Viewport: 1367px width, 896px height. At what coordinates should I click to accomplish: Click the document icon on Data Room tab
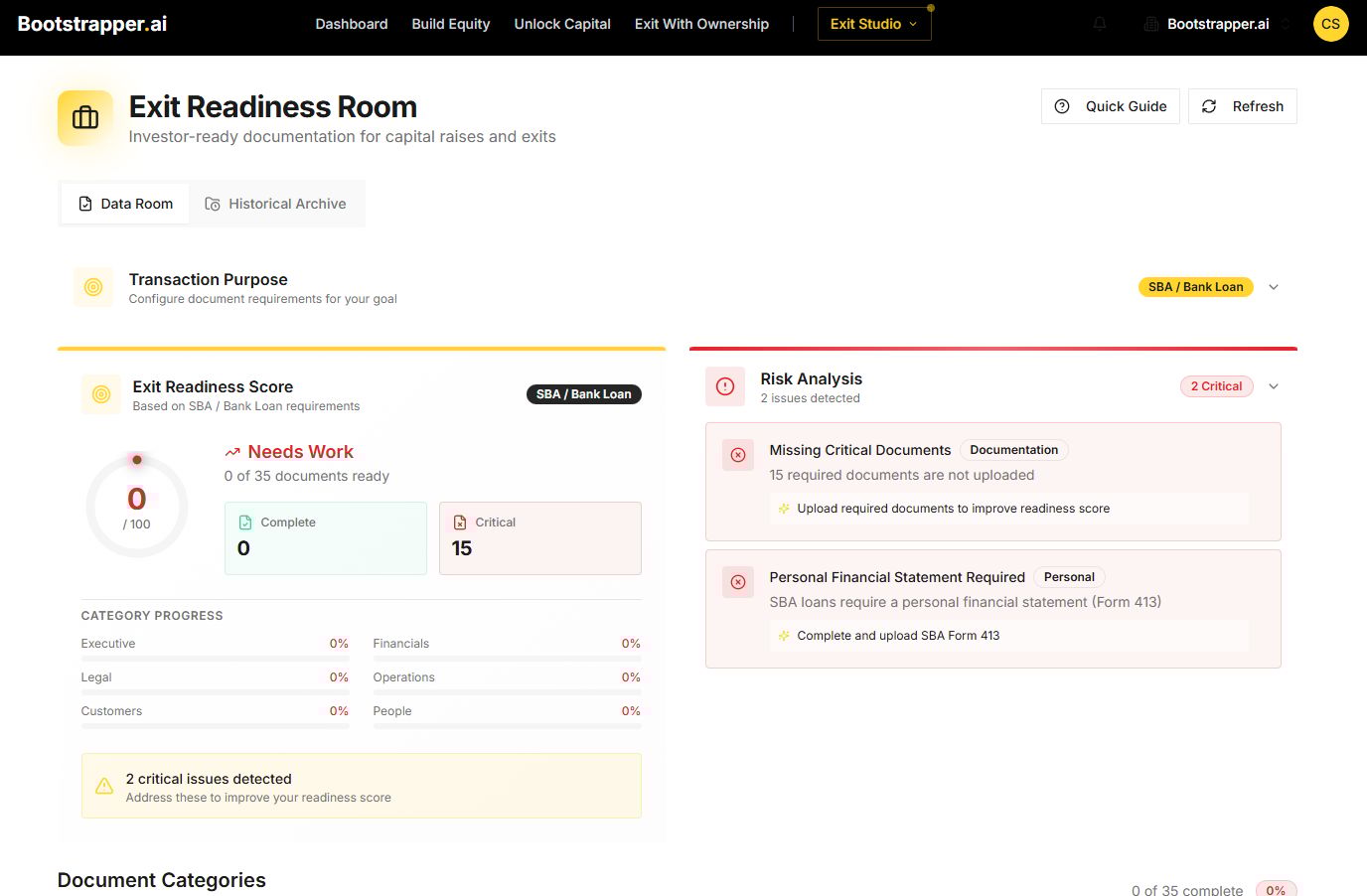tap(85, 204)
